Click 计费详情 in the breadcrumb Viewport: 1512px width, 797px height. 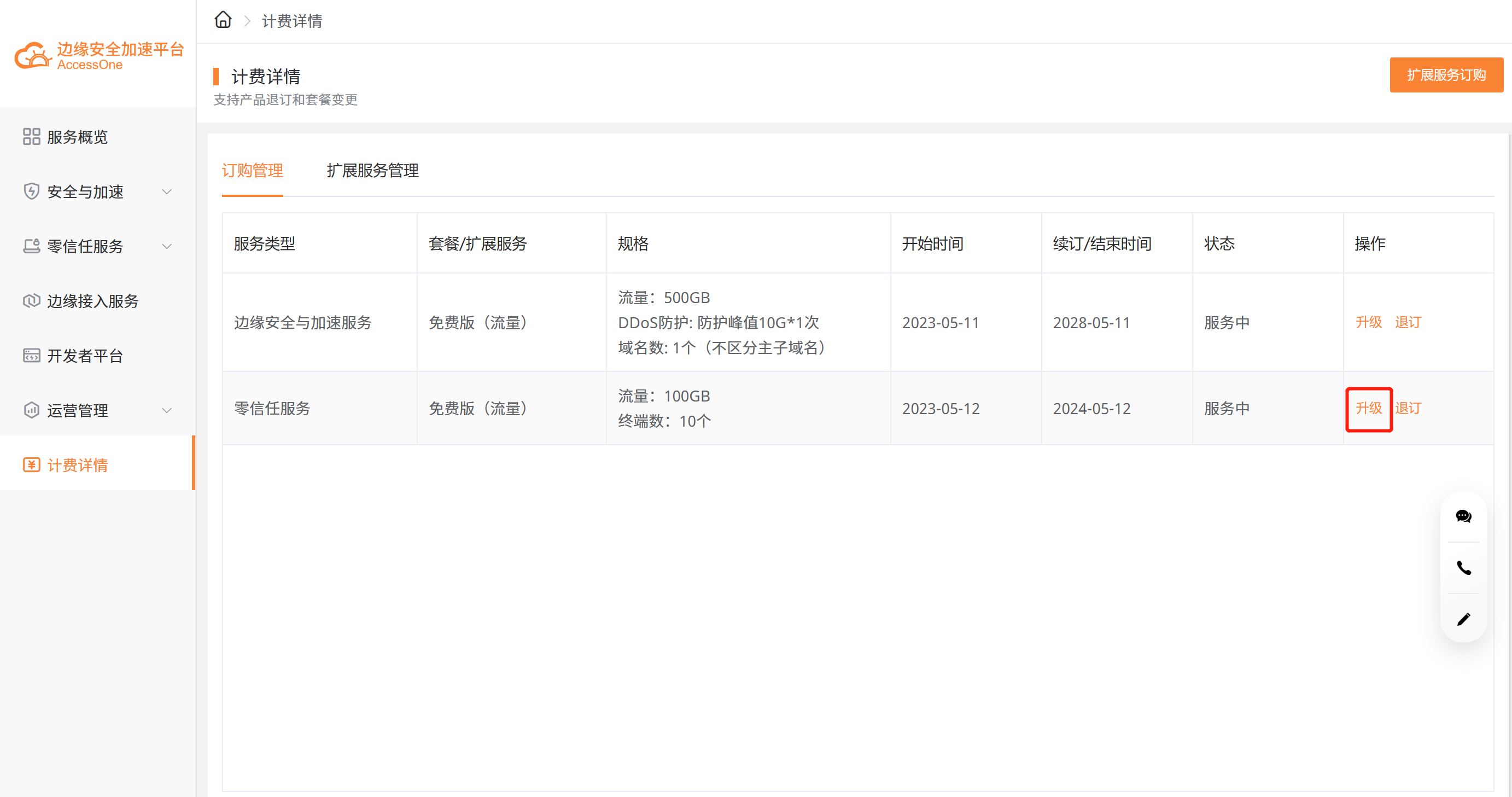[291, 21]
